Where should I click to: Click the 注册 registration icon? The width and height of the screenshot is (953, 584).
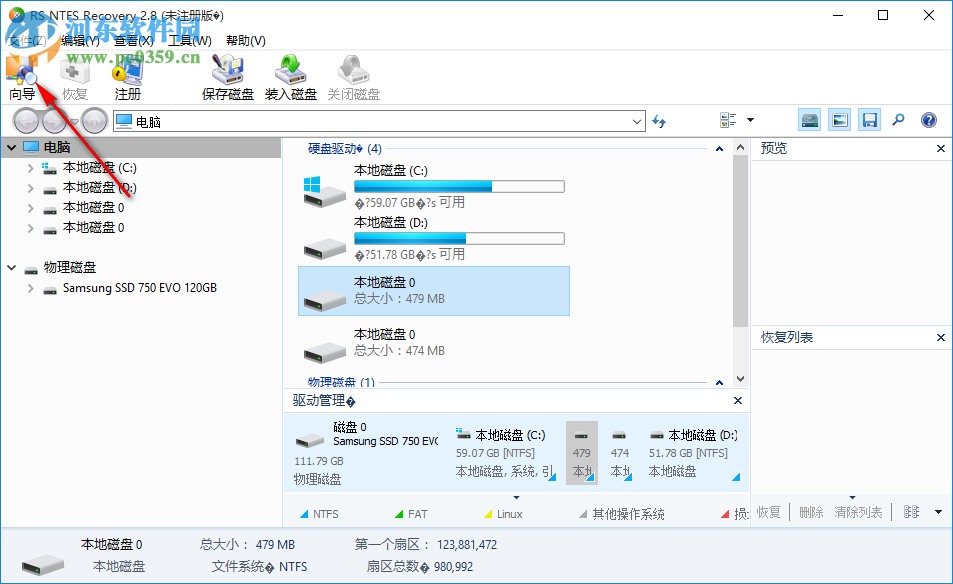pyautogui.click(x=127, y=75)
